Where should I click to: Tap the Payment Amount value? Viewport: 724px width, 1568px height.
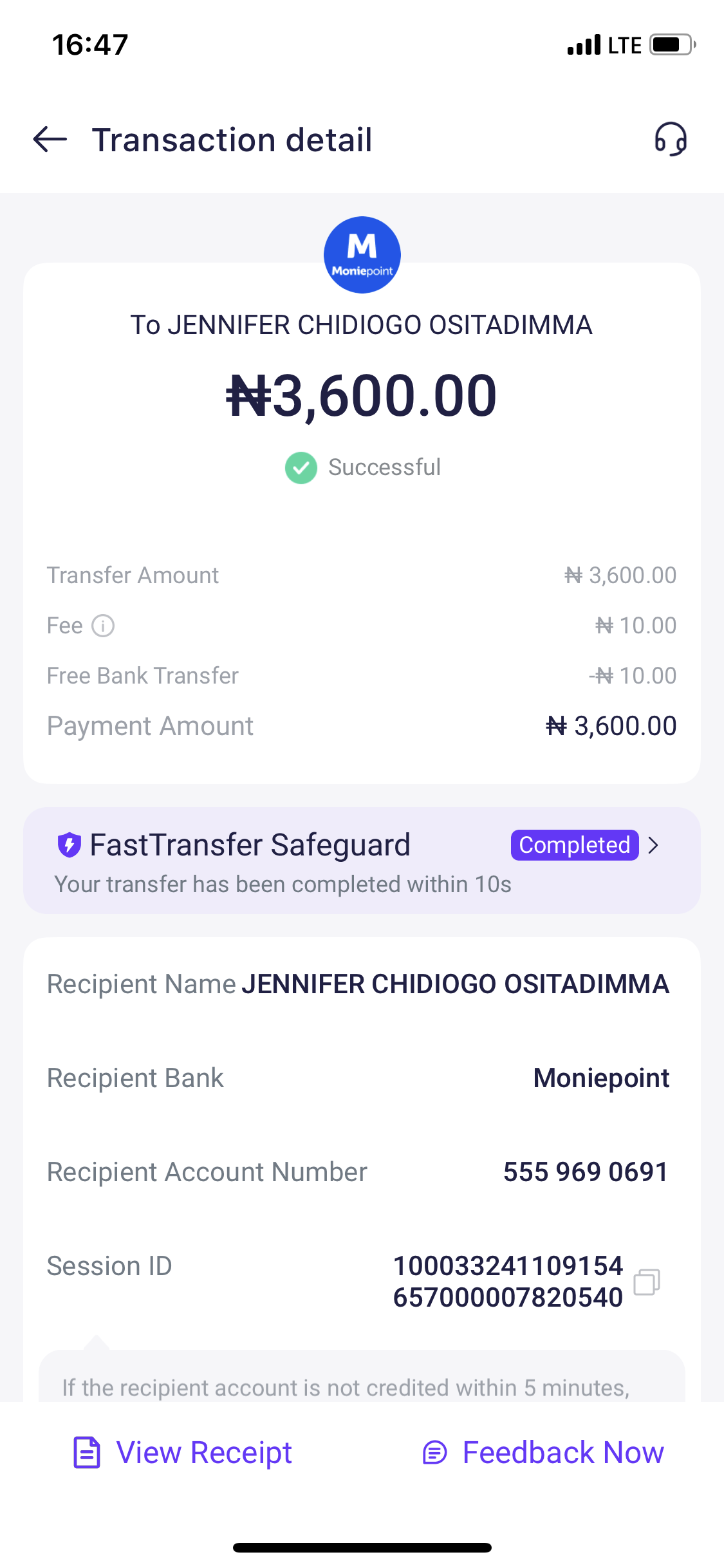click(611, 726)
